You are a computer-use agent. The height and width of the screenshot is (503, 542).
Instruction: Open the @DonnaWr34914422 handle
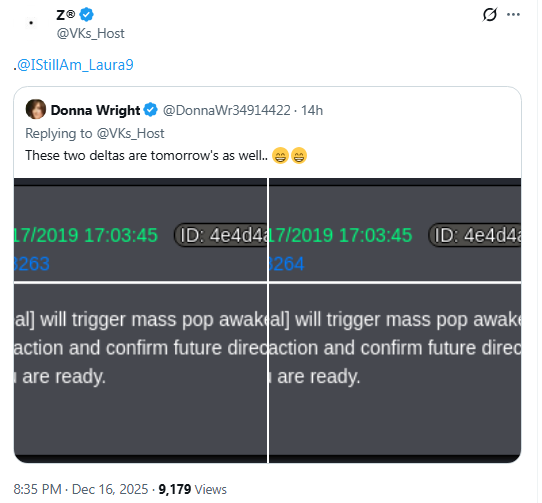tap(226, 111)
